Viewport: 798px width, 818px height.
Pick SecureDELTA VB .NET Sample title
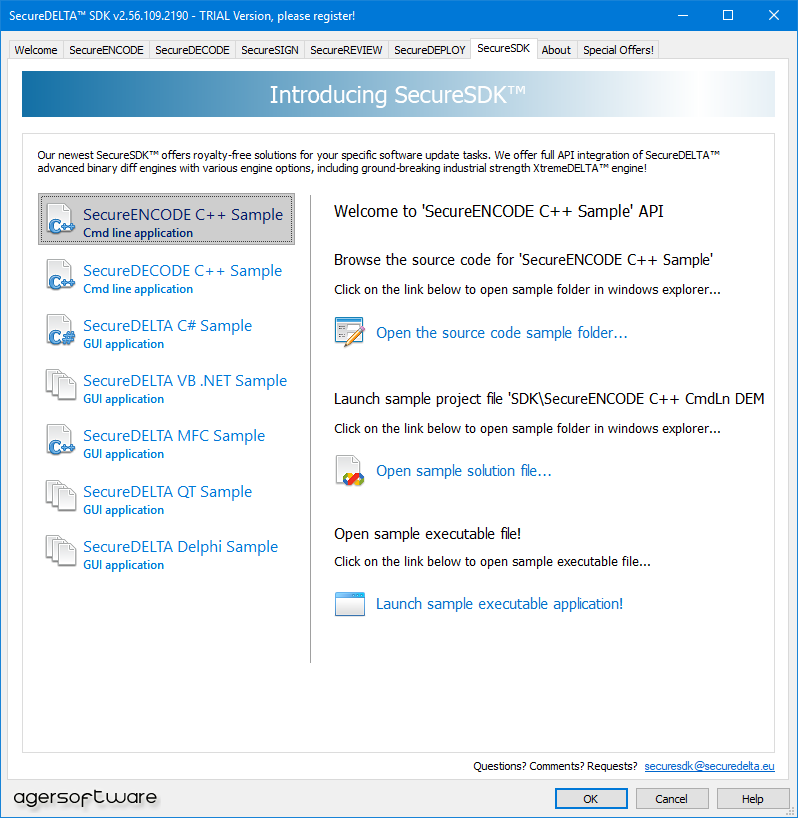click(x=185, y=381)
